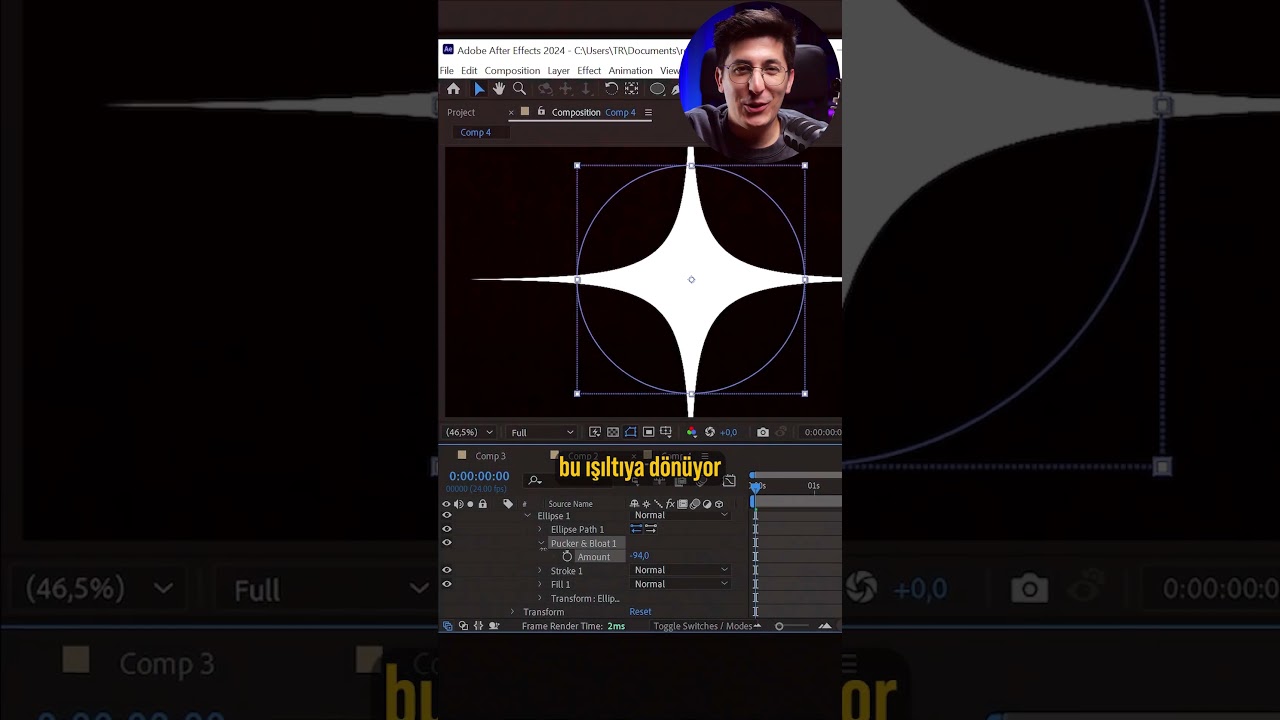Click the Reset link for Transform
Image resolution: width=1280 pixels, height=720 pixels.
(640, 611)
